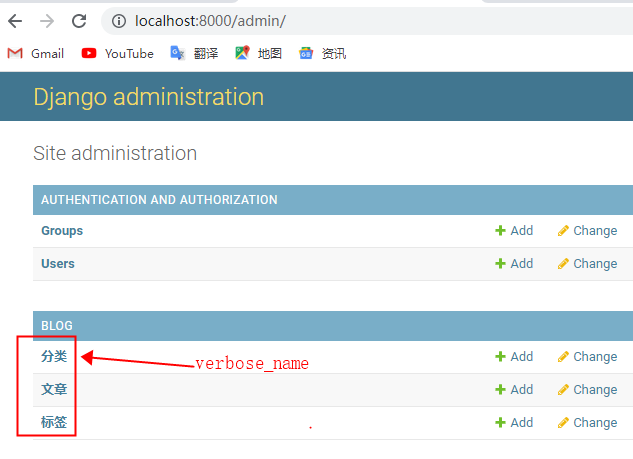Open the 文章 article model link
Image resolution: width=633 pixels, height=459 pixels.
[54, 390]
